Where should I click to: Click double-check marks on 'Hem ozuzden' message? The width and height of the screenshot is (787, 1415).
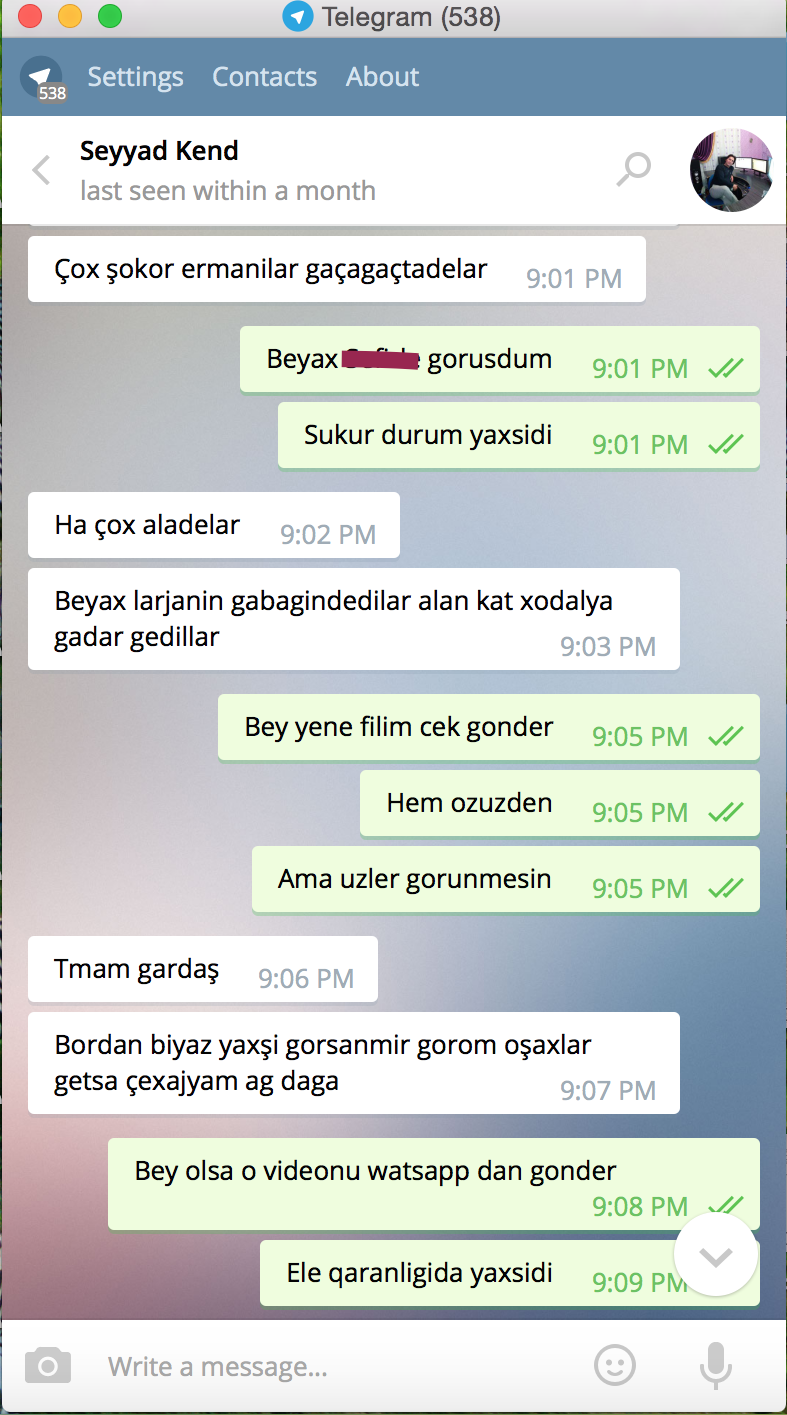pyautogui.click(x=726, y=812)
